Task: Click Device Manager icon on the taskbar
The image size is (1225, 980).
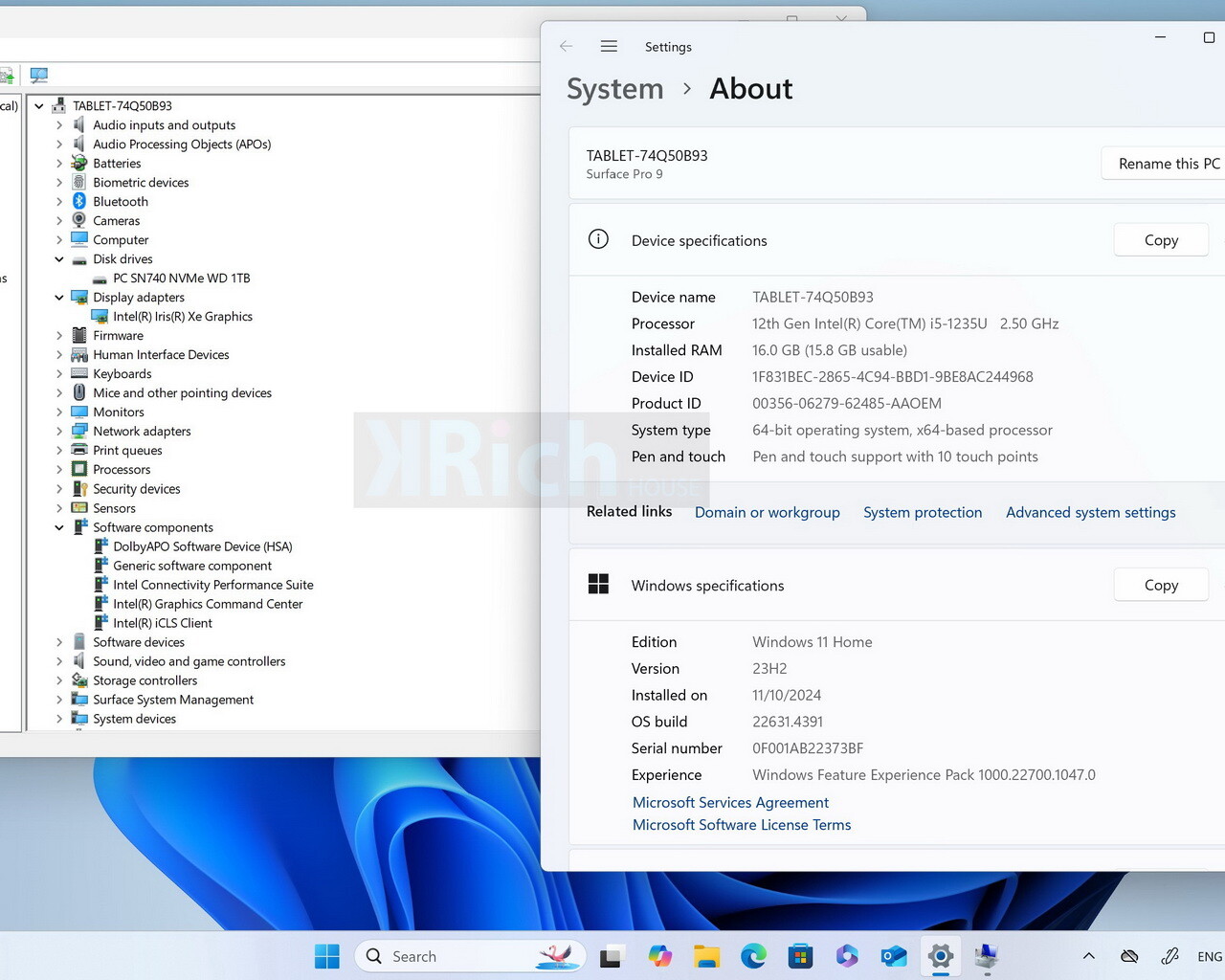Action: (x=987, y=956)
